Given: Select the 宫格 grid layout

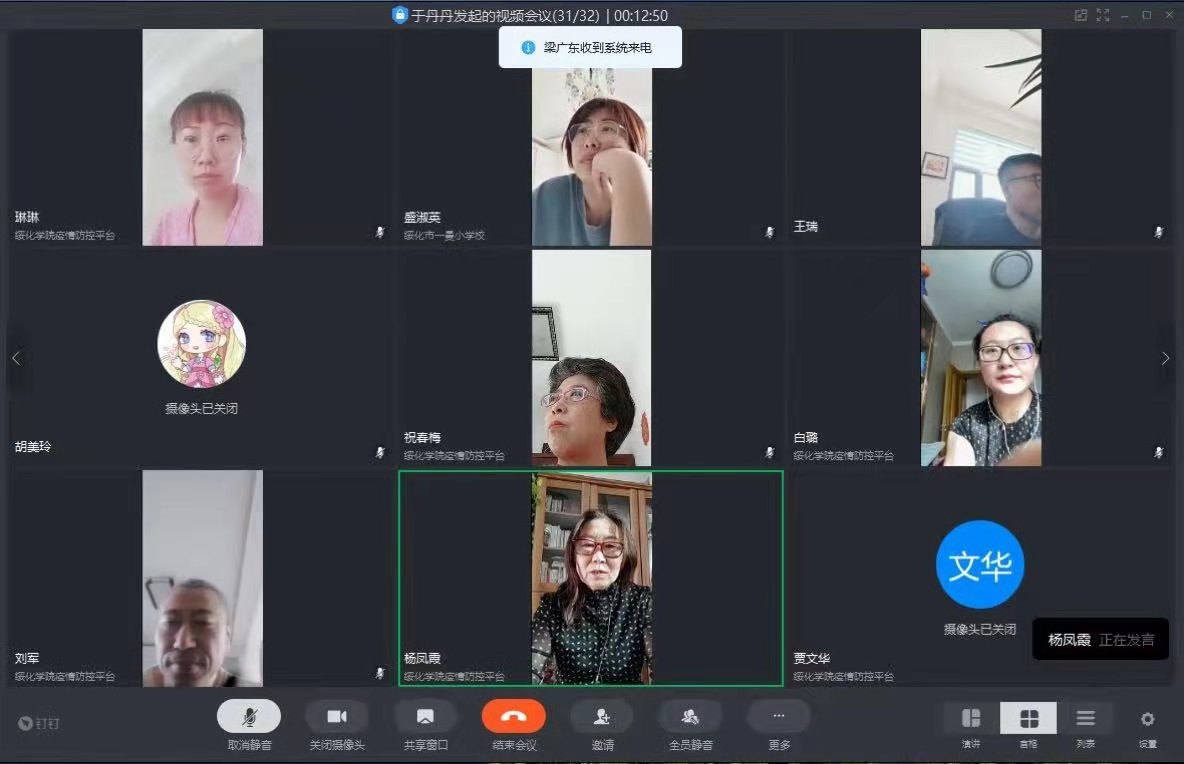Looking at the screenshot, I should click(x=1028, y=718).
